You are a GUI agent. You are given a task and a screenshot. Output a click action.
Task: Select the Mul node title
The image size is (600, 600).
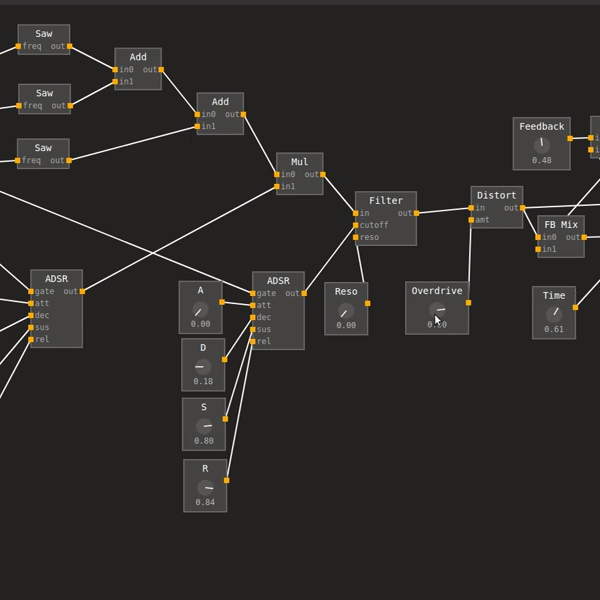(300, 162)
